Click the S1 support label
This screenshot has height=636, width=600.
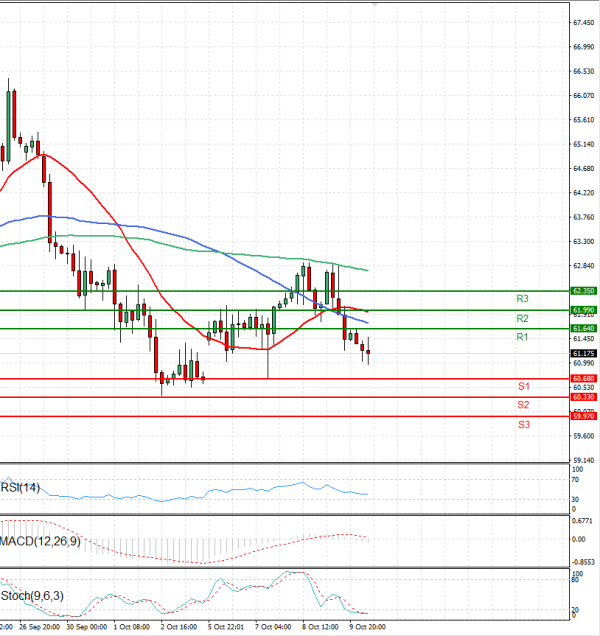[523, 386]
